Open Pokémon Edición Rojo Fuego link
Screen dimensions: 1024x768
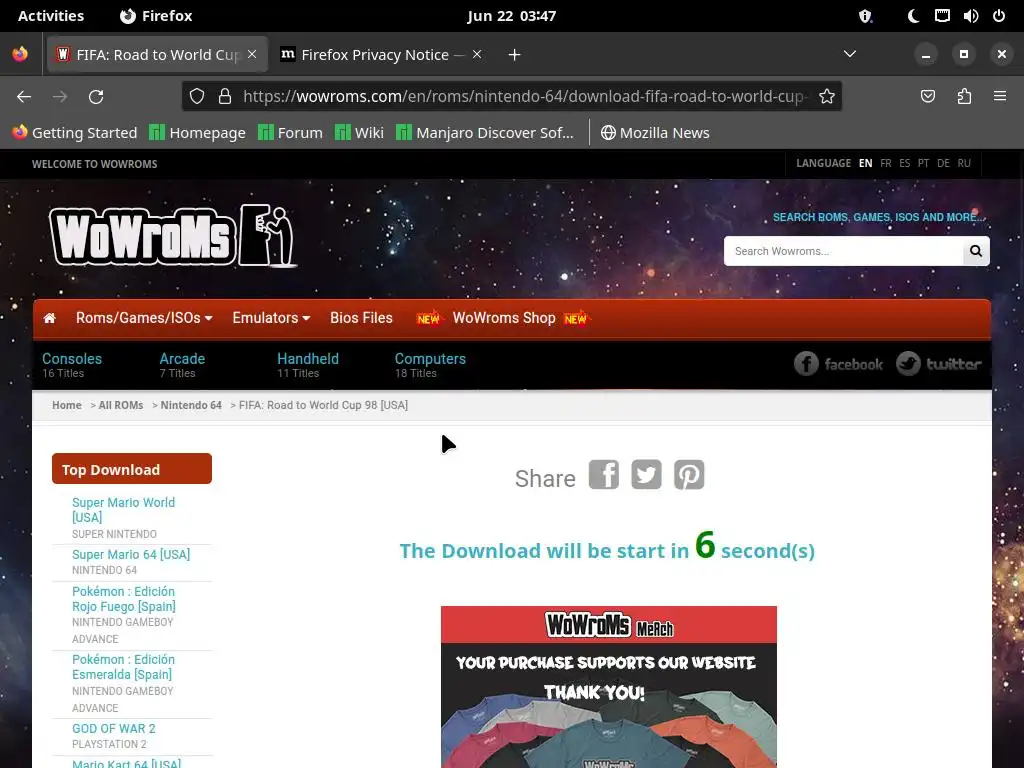tap(123, 599)
